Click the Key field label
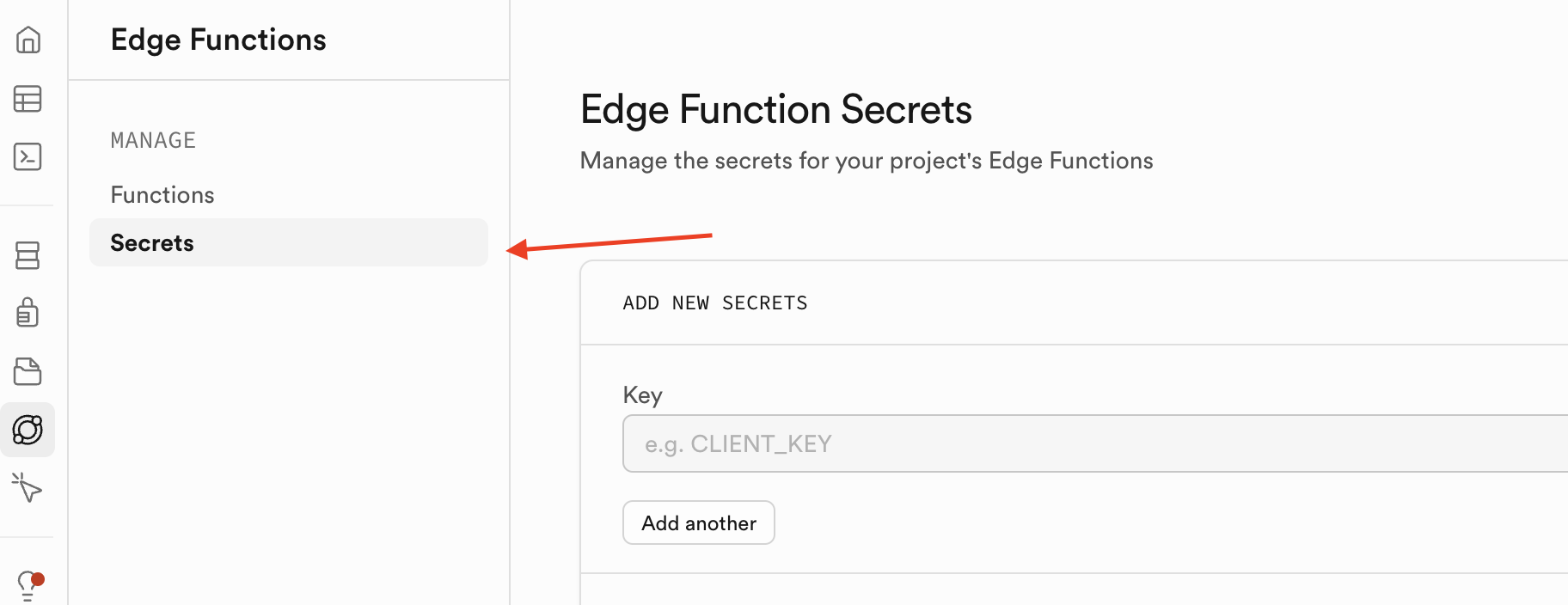1568x605 pixels. [643, 395]
